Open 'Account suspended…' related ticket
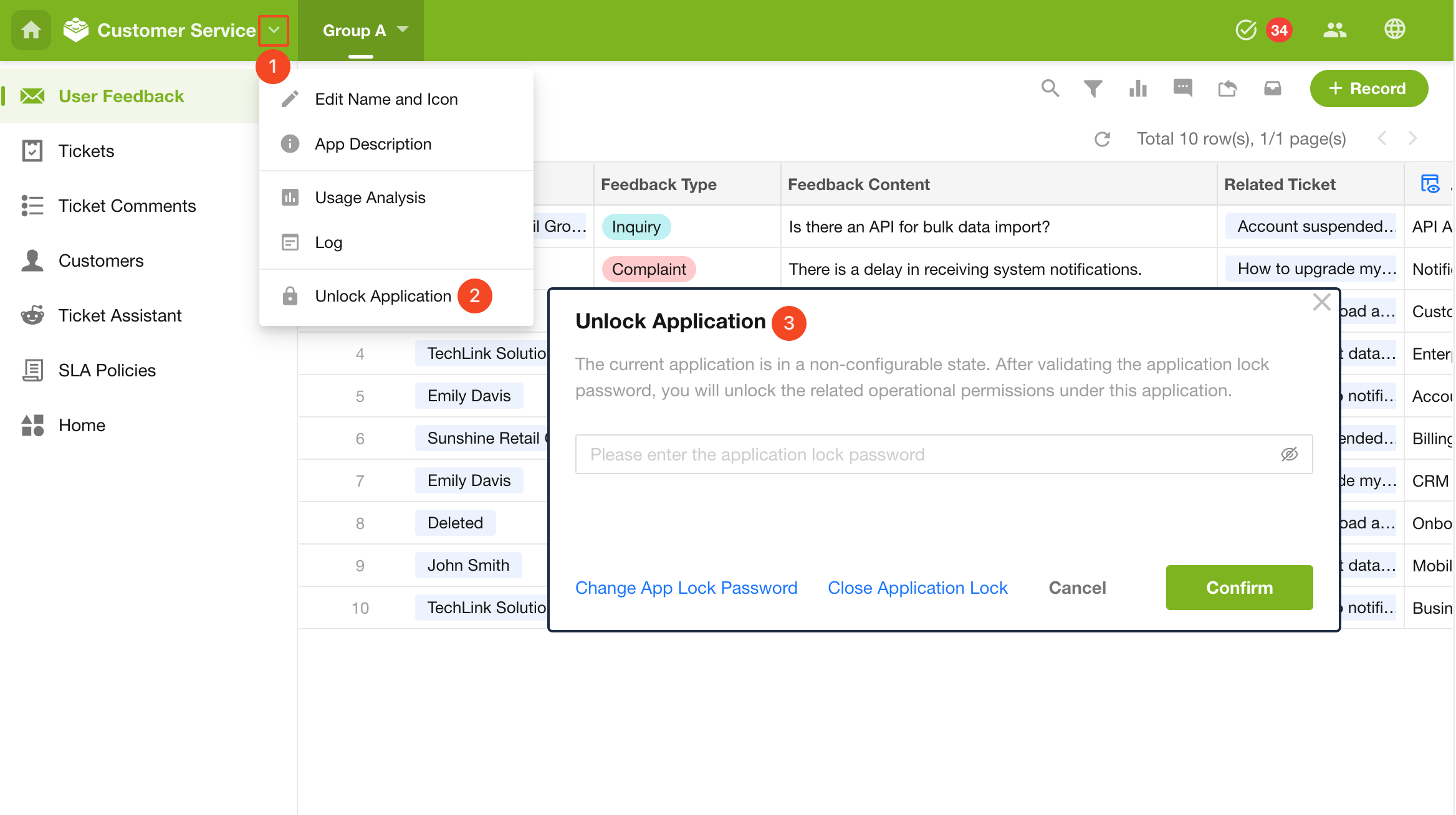1456x815 pixels. tap(1310, 226)
